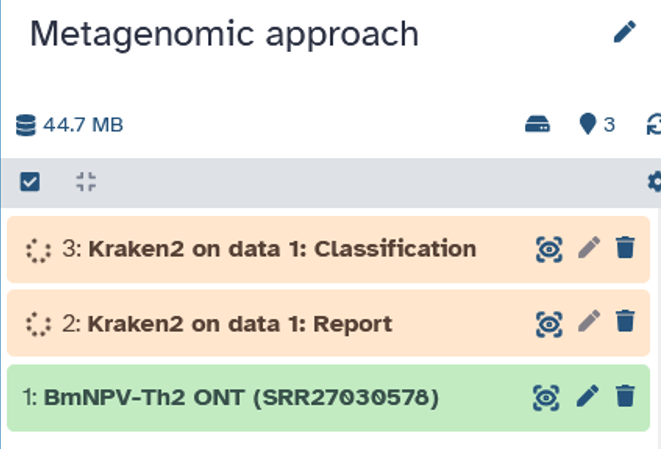
Task: Toggle the select all datasets checkbox
Action: (30, 182)
